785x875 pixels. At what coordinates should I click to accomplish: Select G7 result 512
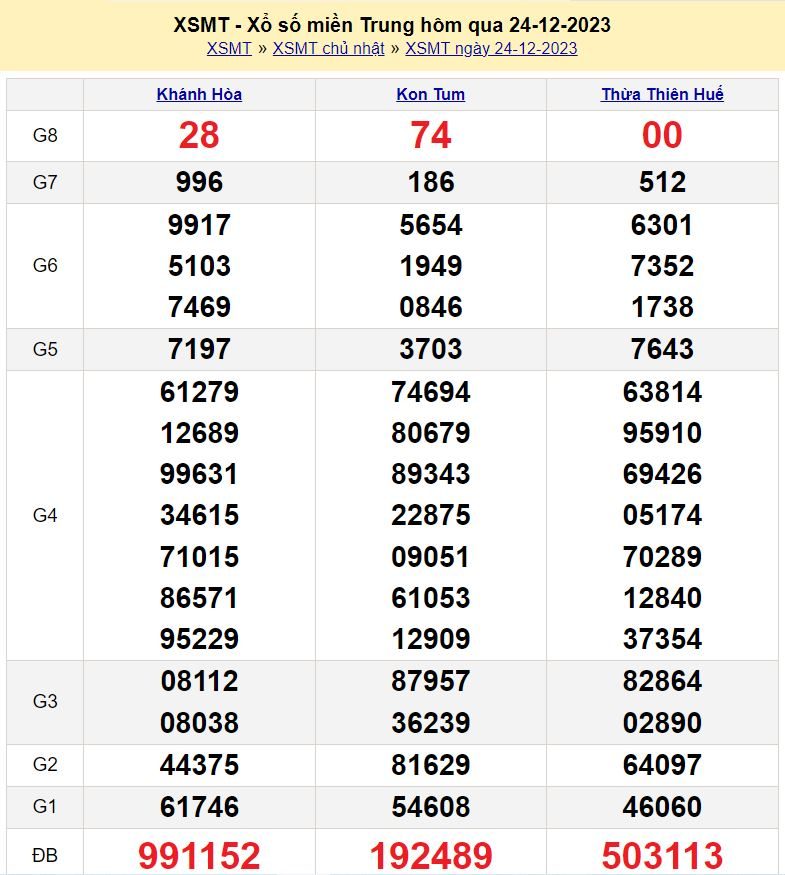pos(662,182)
